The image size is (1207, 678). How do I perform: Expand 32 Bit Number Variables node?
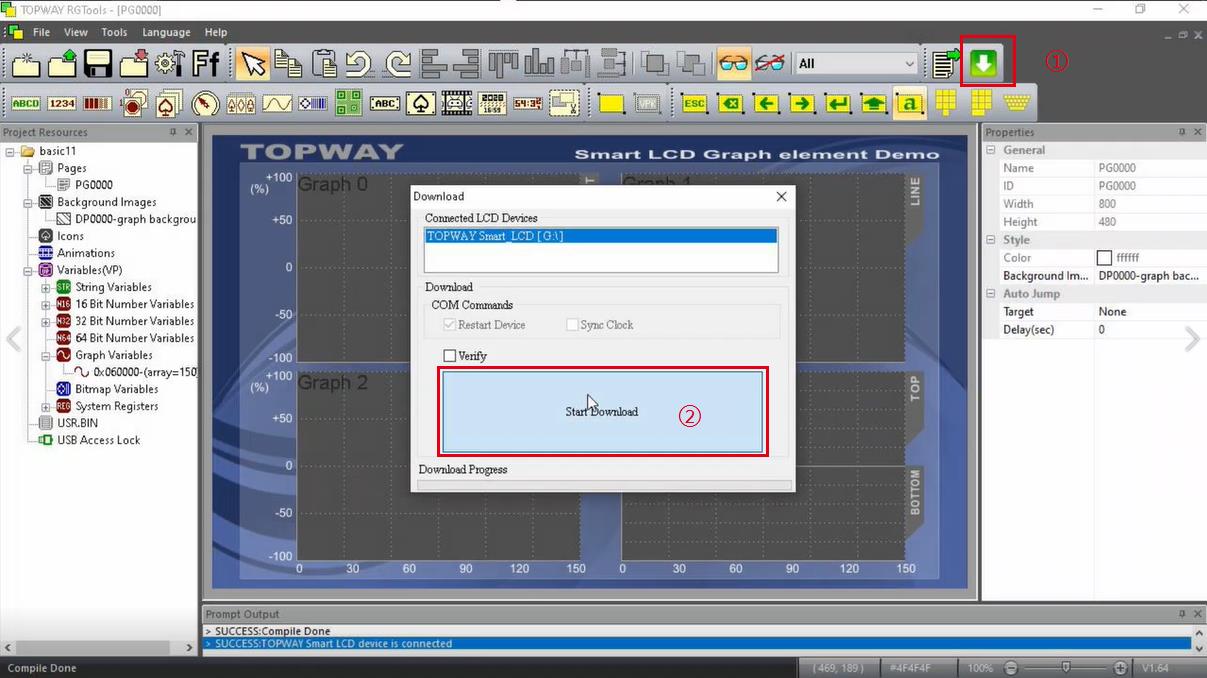[x=46, y=322]
